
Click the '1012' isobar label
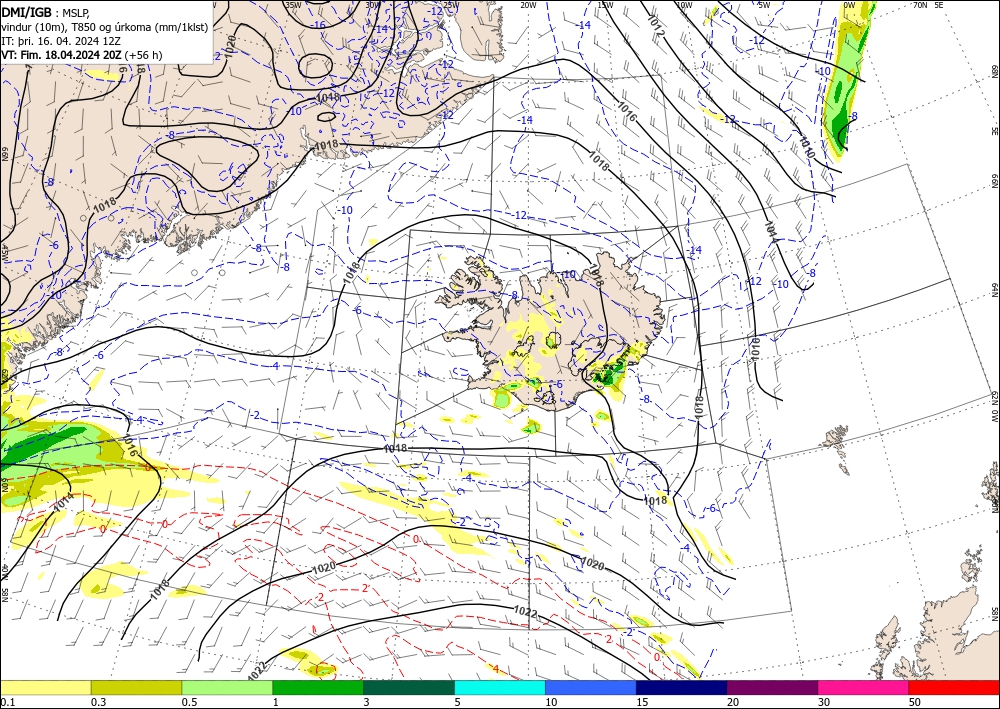pyautogui.click(x=656, y=24)
